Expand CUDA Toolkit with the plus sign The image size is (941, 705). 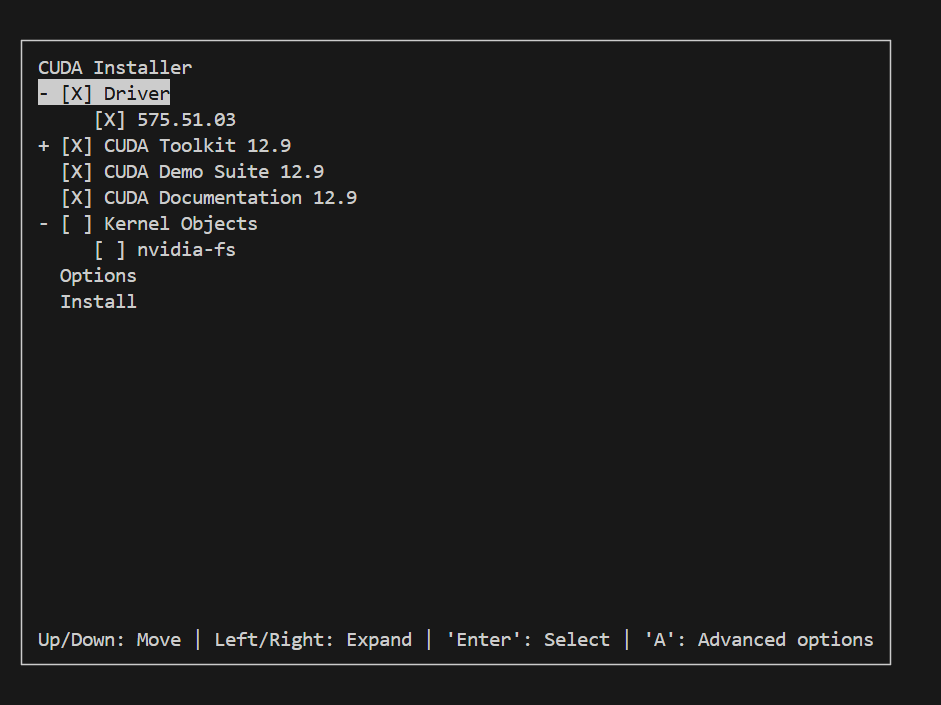pos(44,146)
